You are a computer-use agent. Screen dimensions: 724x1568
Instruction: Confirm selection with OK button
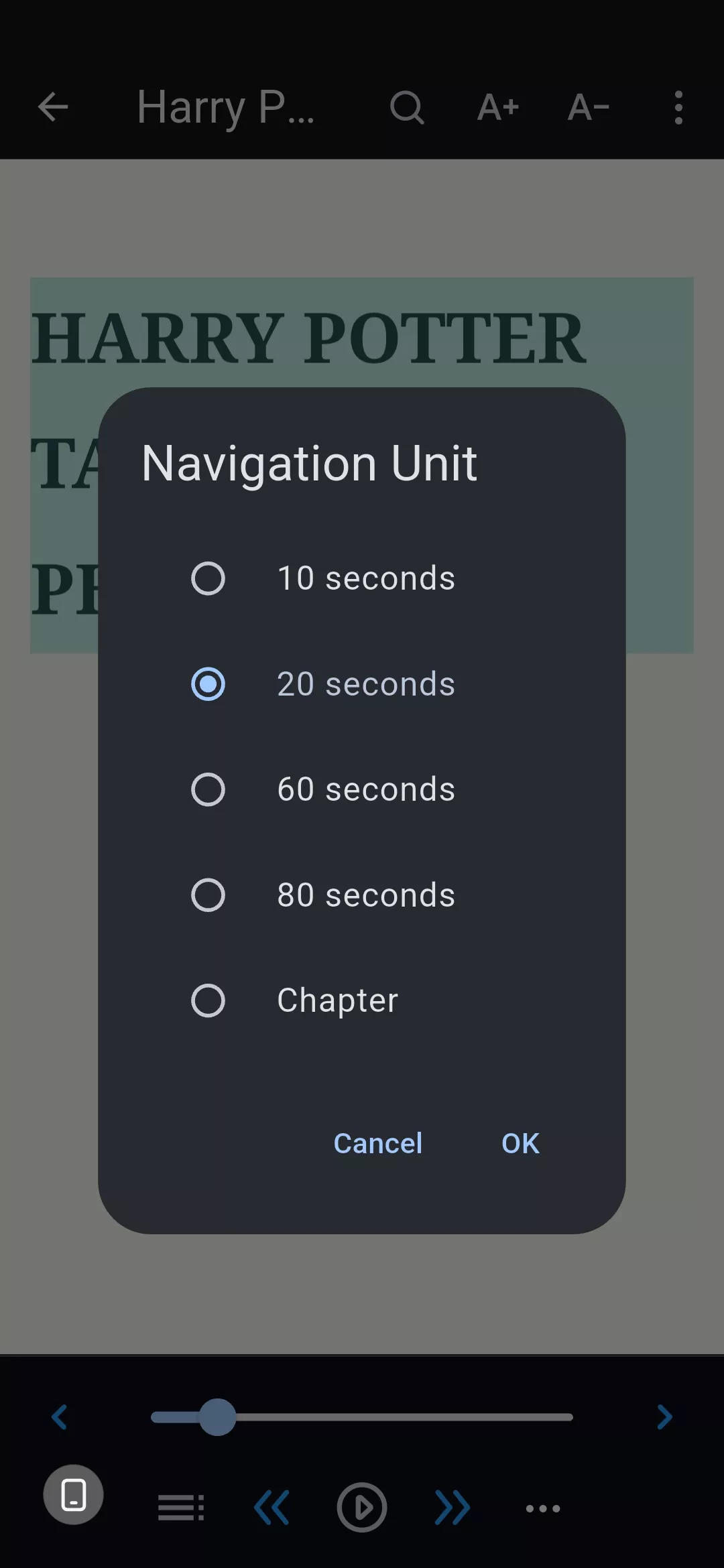coord(520,1143)
